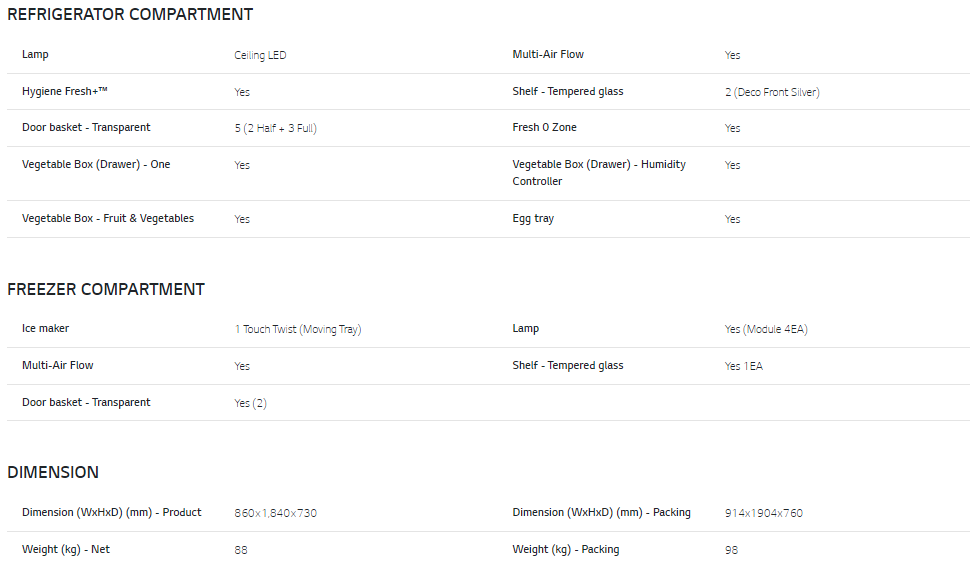The height and width of the screenshot is (565, 971).
Task: Select the 'Yes (Module 4EA)' lamp value
Action: click(x=766, y=330)
